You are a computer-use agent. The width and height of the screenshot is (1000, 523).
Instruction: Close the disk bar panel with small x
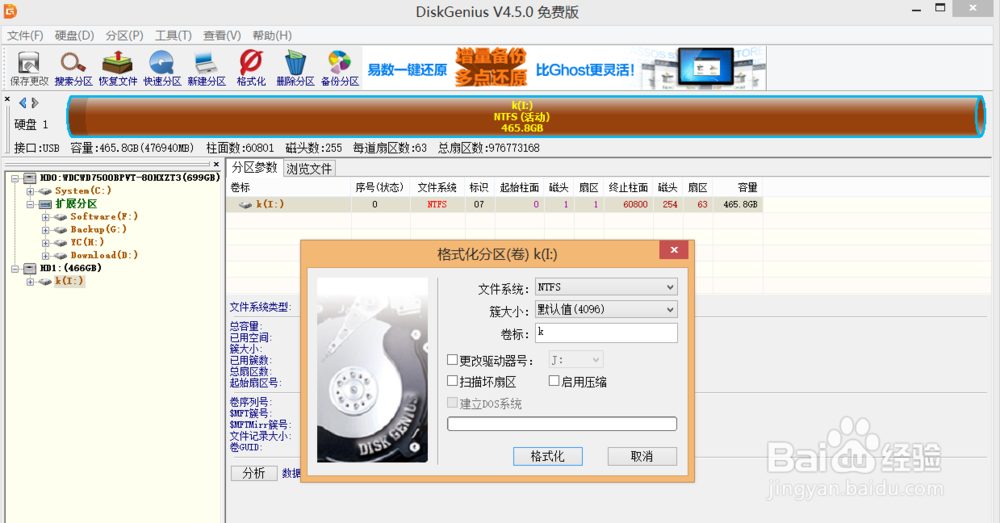point(7,99)
